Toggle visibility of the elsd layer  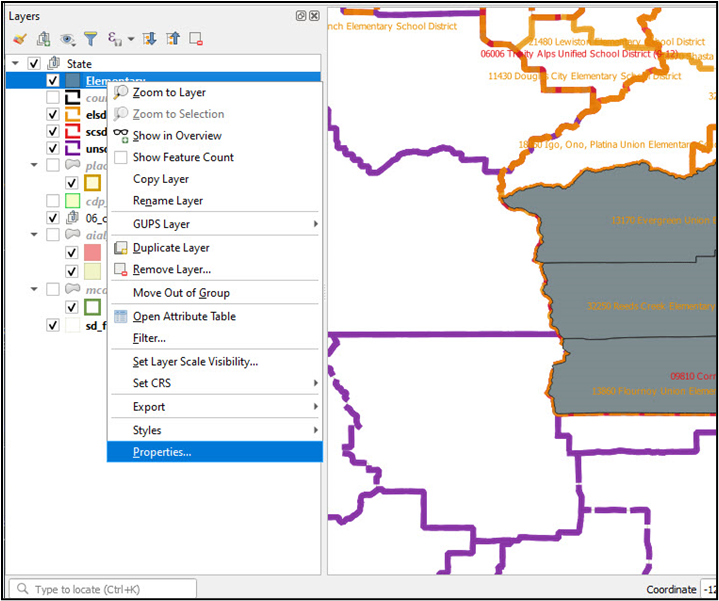(53, 115)
